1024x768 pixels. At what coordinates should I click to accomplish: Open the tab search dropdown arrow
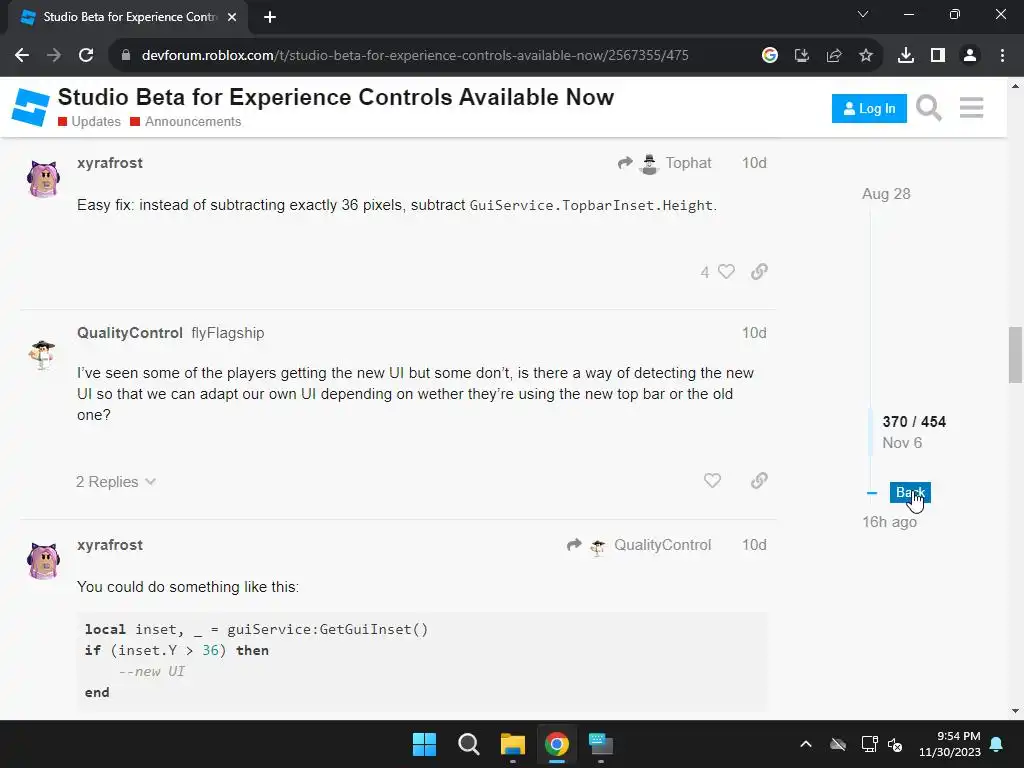863,14
